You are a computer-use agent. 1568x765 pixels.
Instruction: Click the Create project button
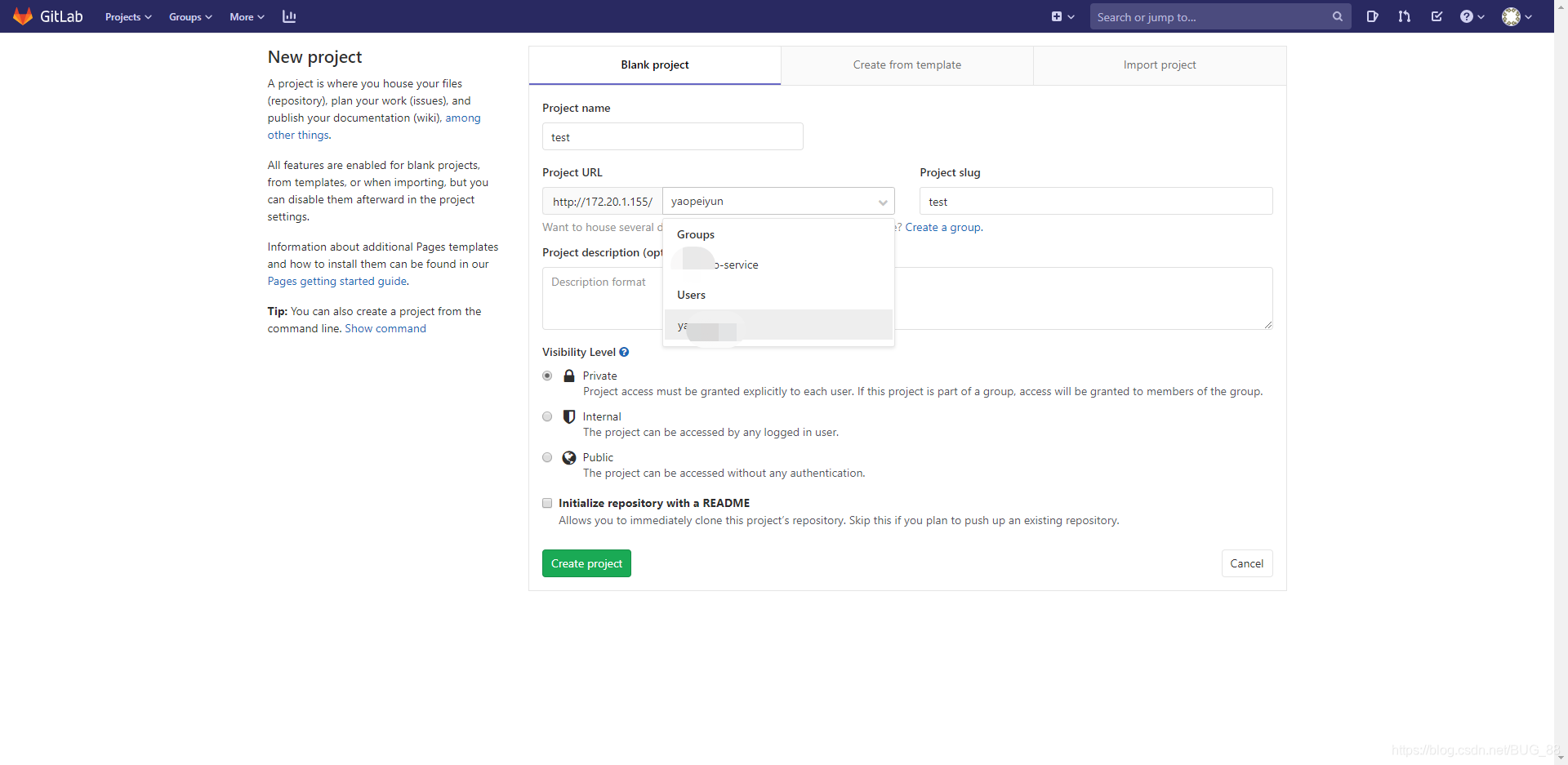pyautogui.click(x=586, y=563)
